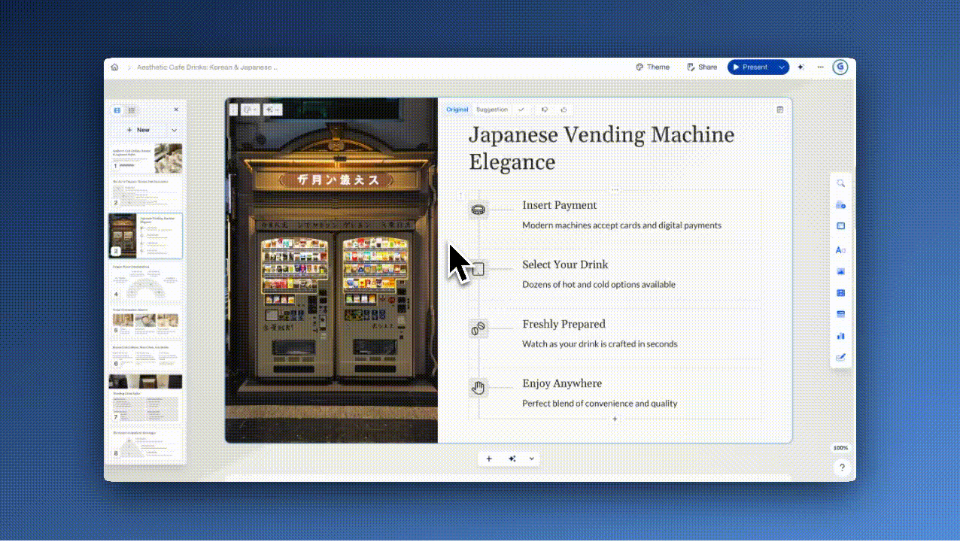Open the search icon in right toolbar
Image resolution: width=960 pixels, height=543 pixels.
point(841,184)
